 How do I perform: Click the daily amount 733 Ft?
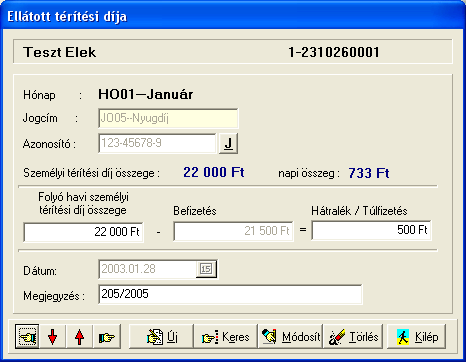pyautogui.click(x=369, y=173)
